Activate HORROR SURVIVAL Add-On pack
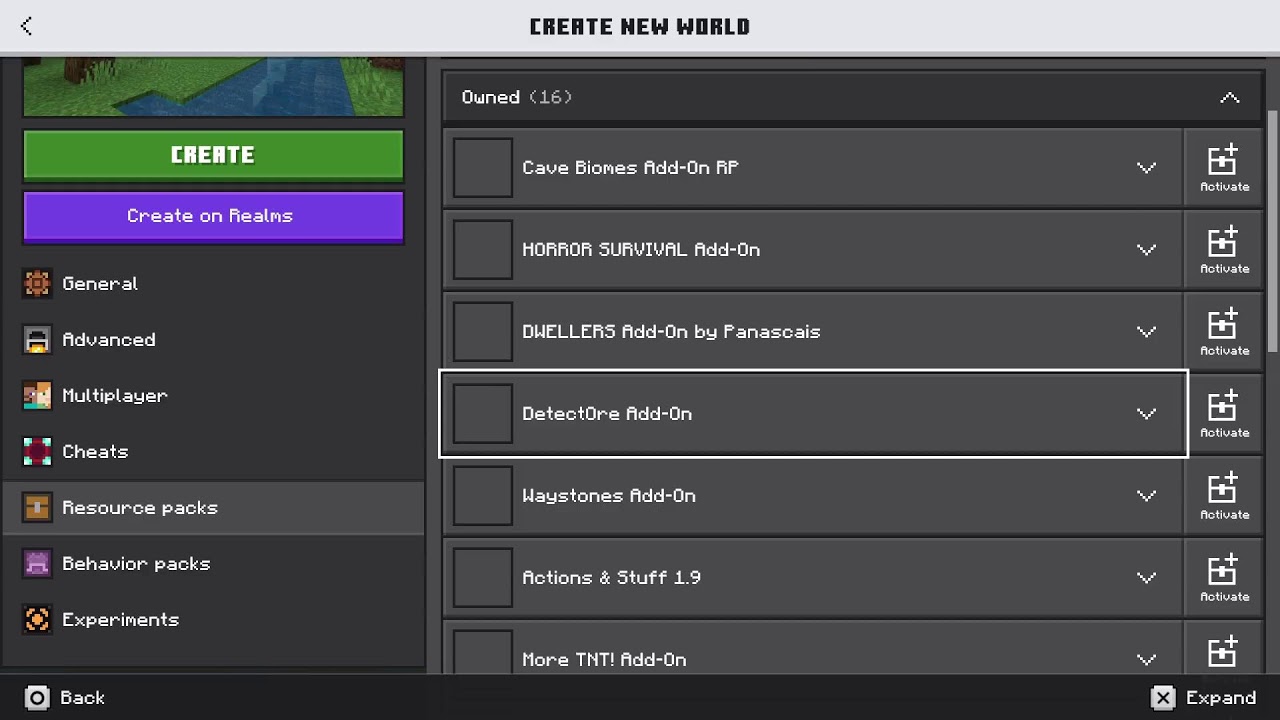 coord(1224,250)
